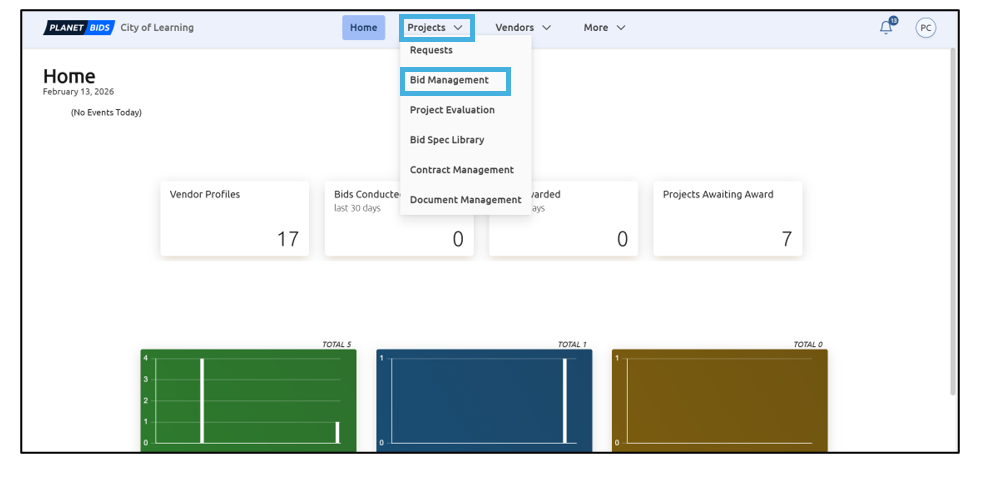Collapse the Projects dropdown menu

[435, 28]
